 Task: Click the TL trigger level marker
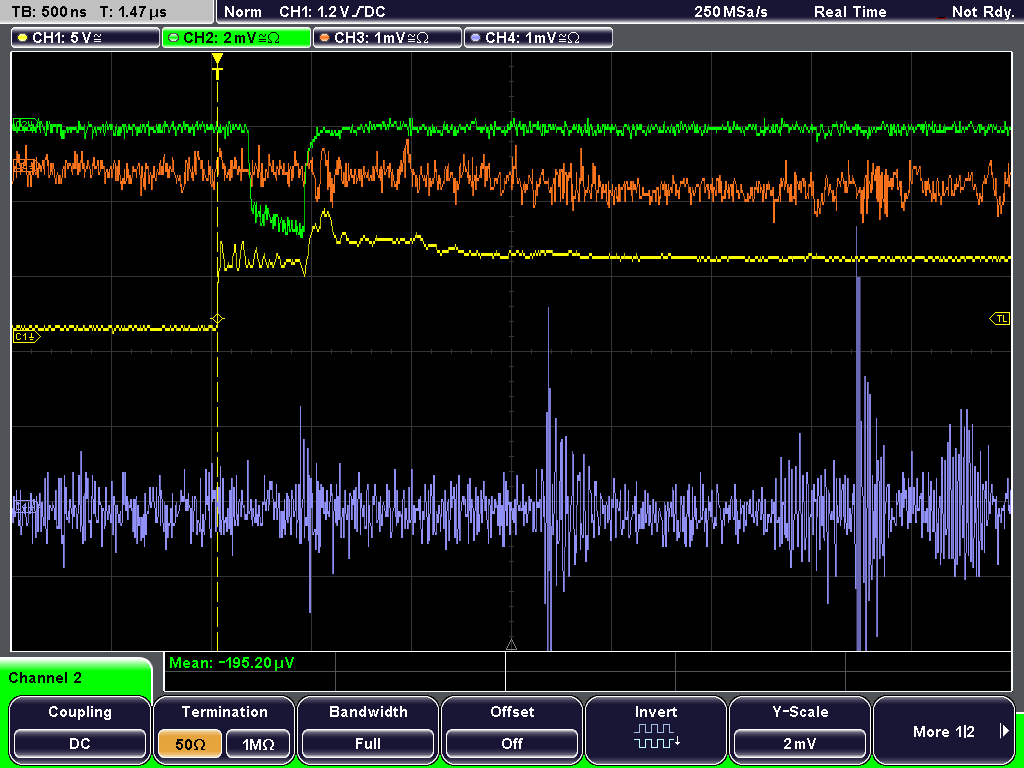tap(1000, 319)
